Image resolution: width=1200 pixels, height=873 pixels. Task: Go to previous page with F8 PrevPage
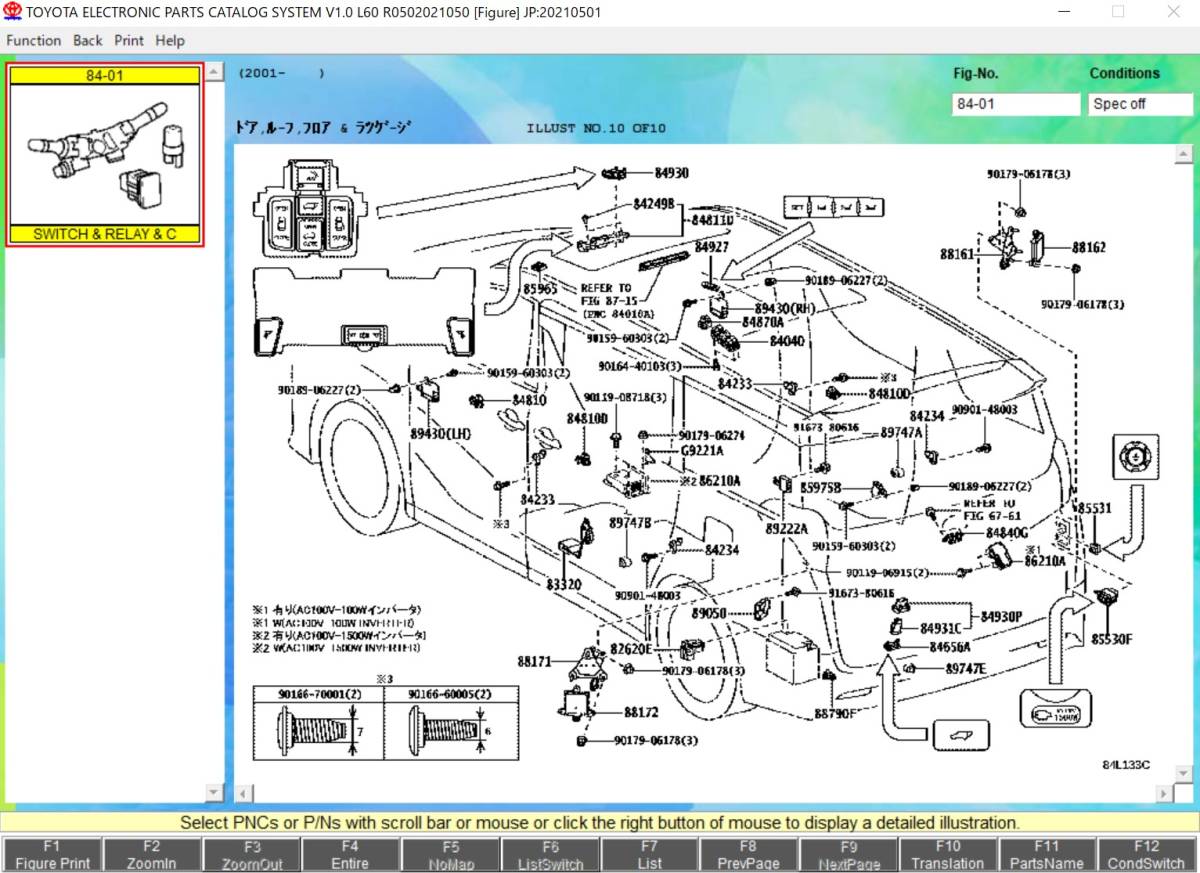(x=748, y=855)
